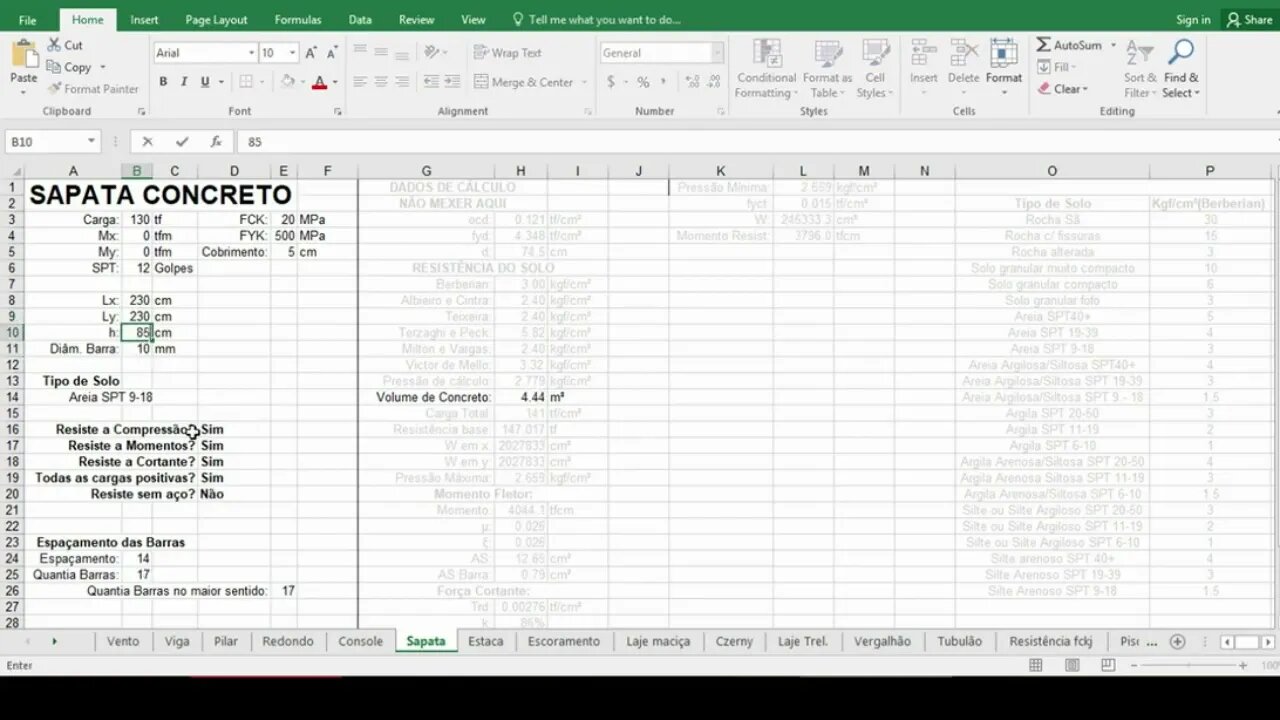1280x720 pixels.
Task: Open the File menu
Action: [27, 20]
